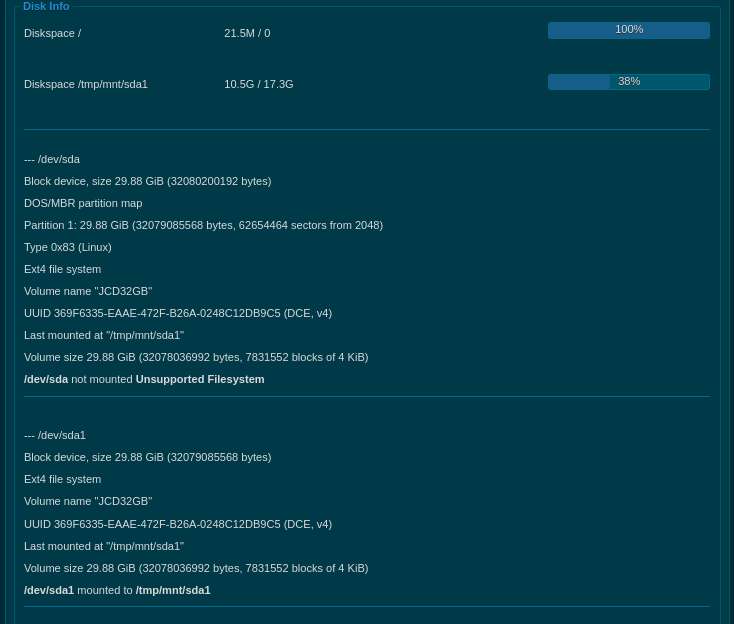Click the DOS/MBR partition map line
This screenshot has height=624, width=734.
point(83,203)
